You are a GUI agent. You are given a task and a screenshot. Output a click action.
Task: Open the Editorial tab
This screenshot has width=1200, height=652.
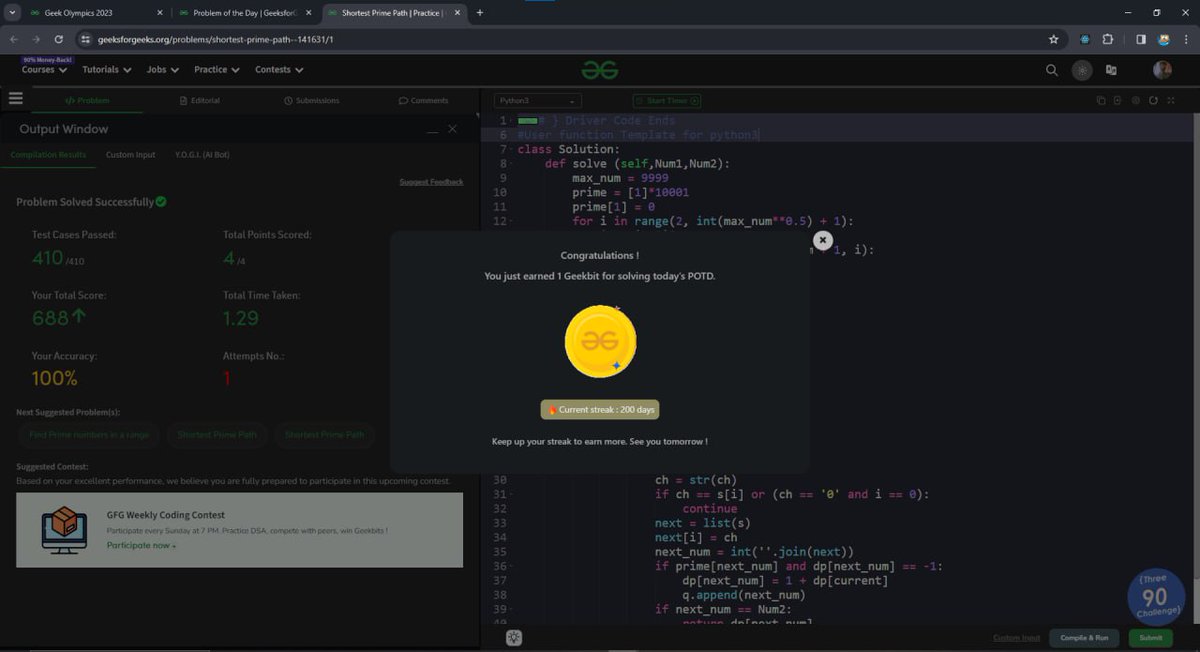[199, 101]
